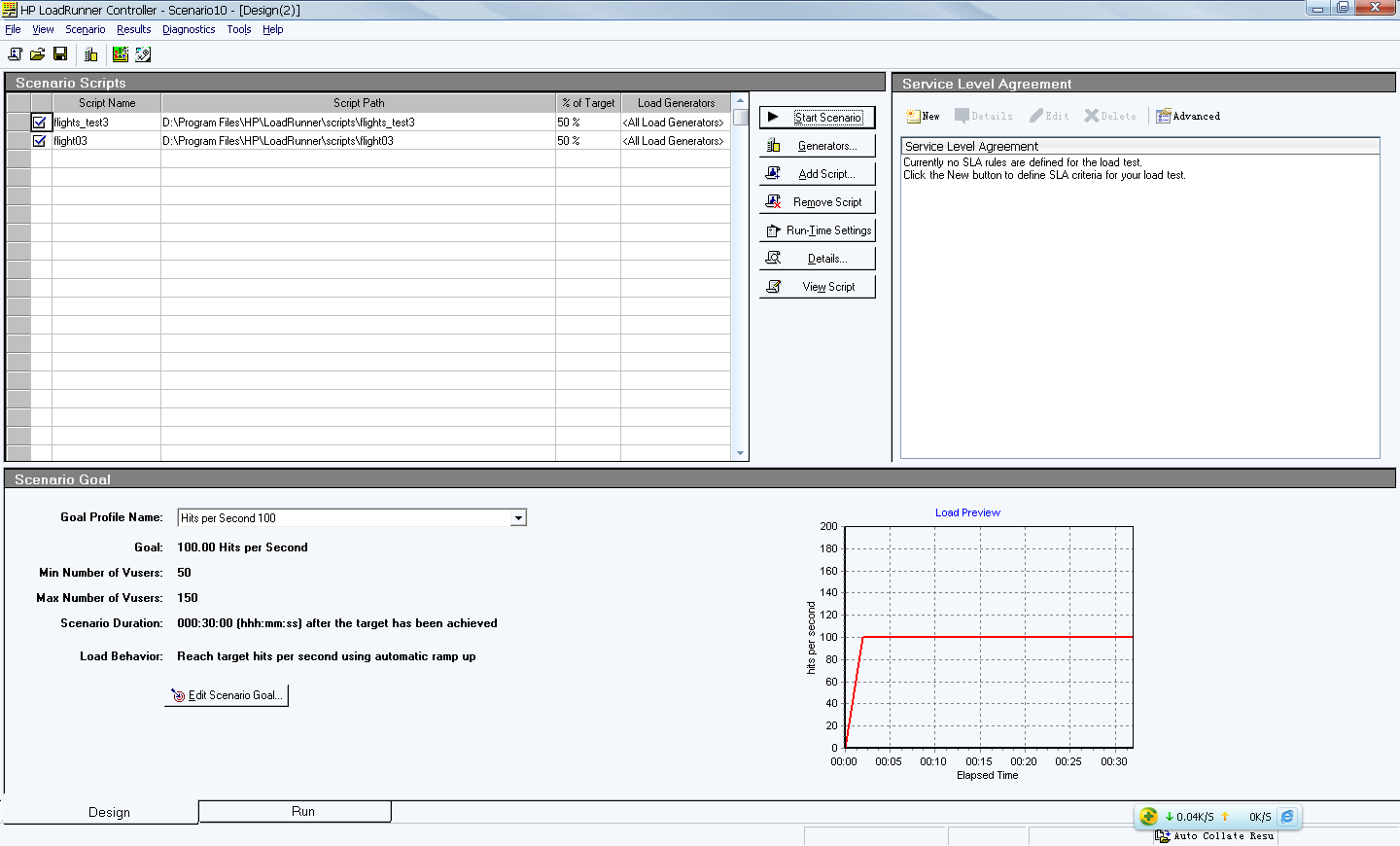
Task: Uncheck the flight03 script checkbox
Action: (40, 141)
